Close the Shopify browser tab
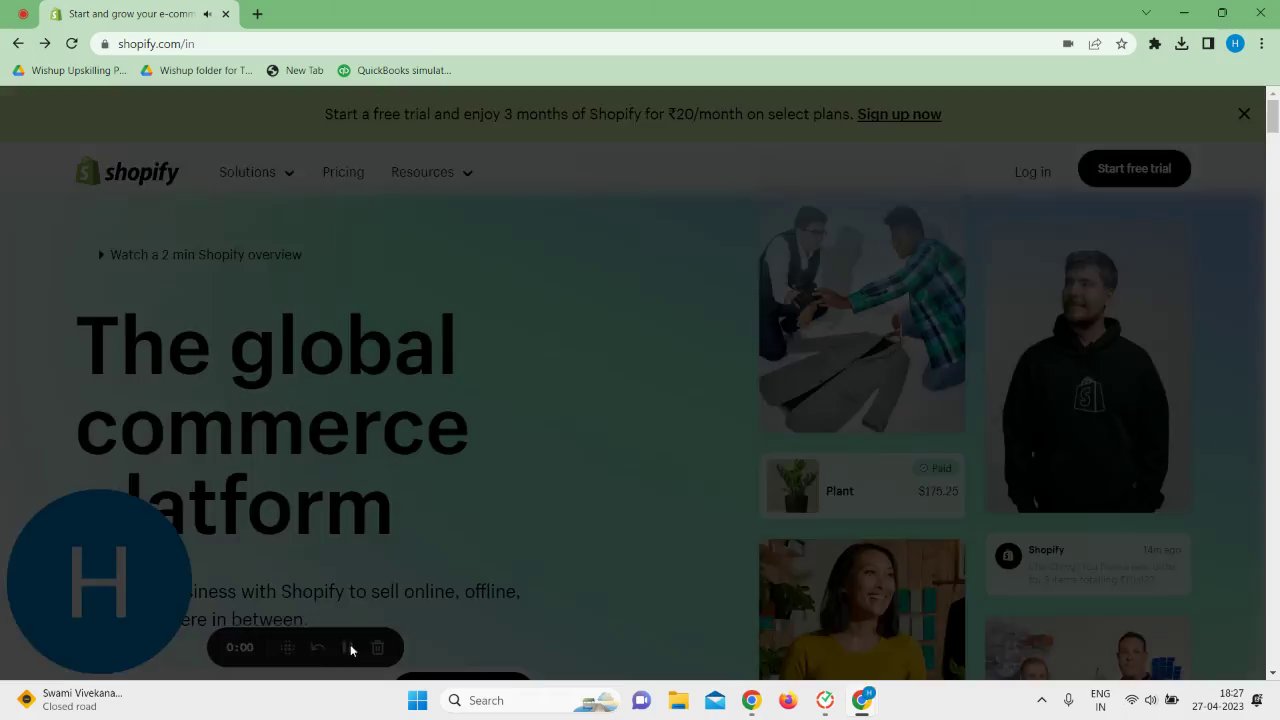 point(226,14)
